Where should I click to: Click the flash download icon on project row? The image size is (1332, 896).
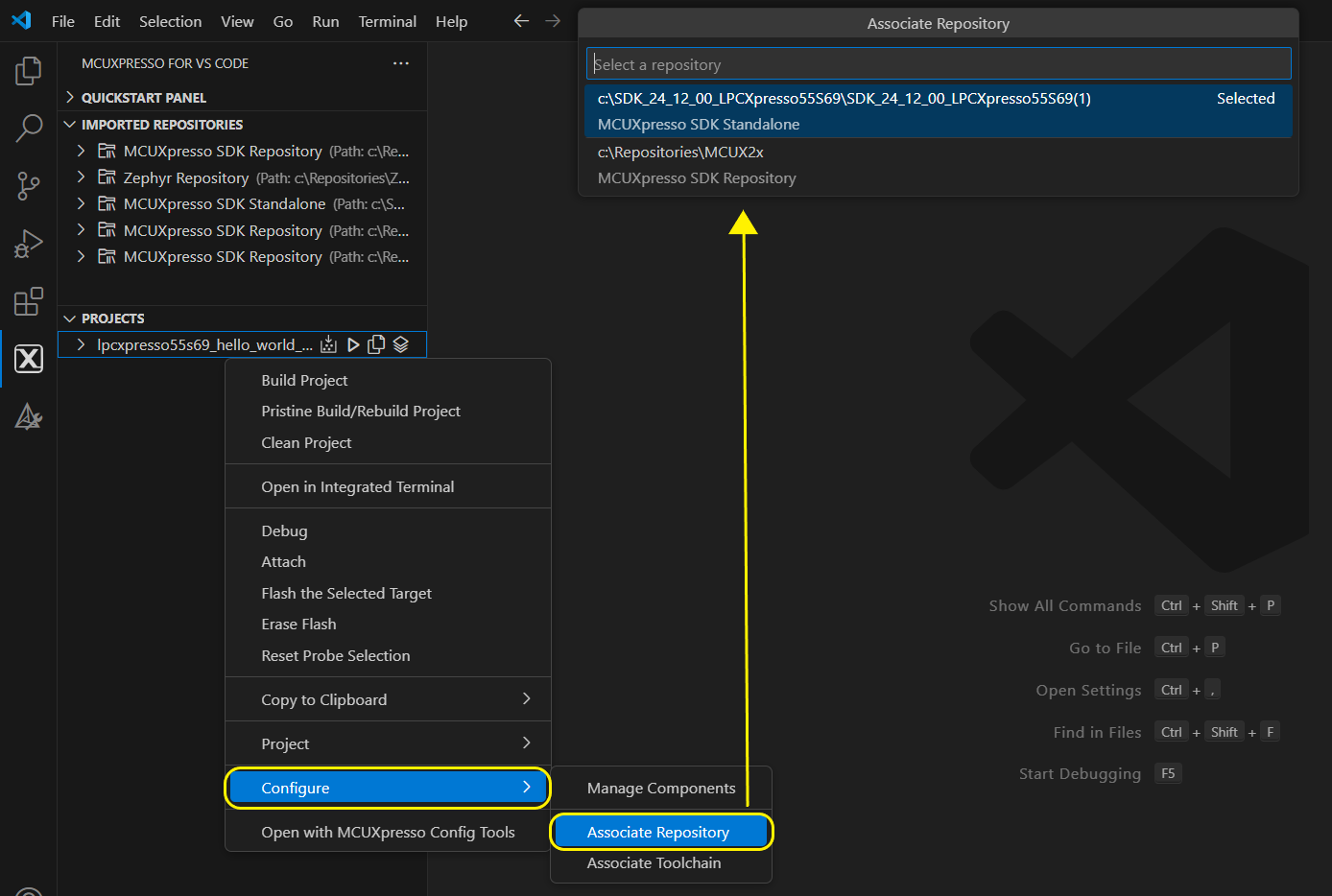(329, 345)
